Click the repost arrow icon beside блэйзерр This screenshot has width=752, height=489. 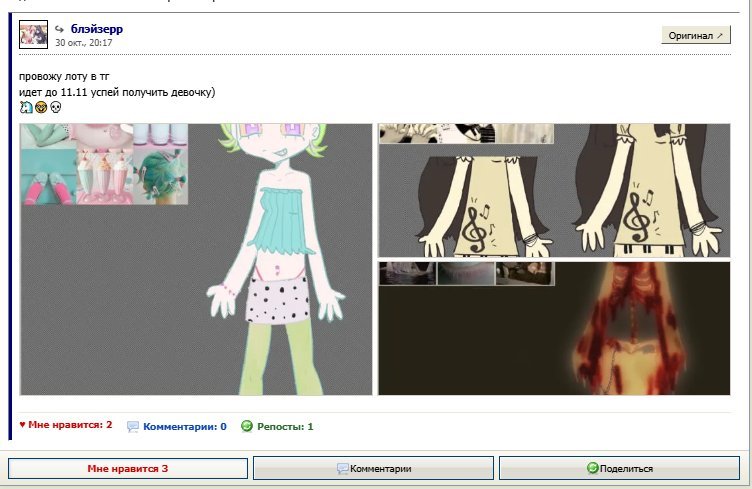click(x=59, y=29)
